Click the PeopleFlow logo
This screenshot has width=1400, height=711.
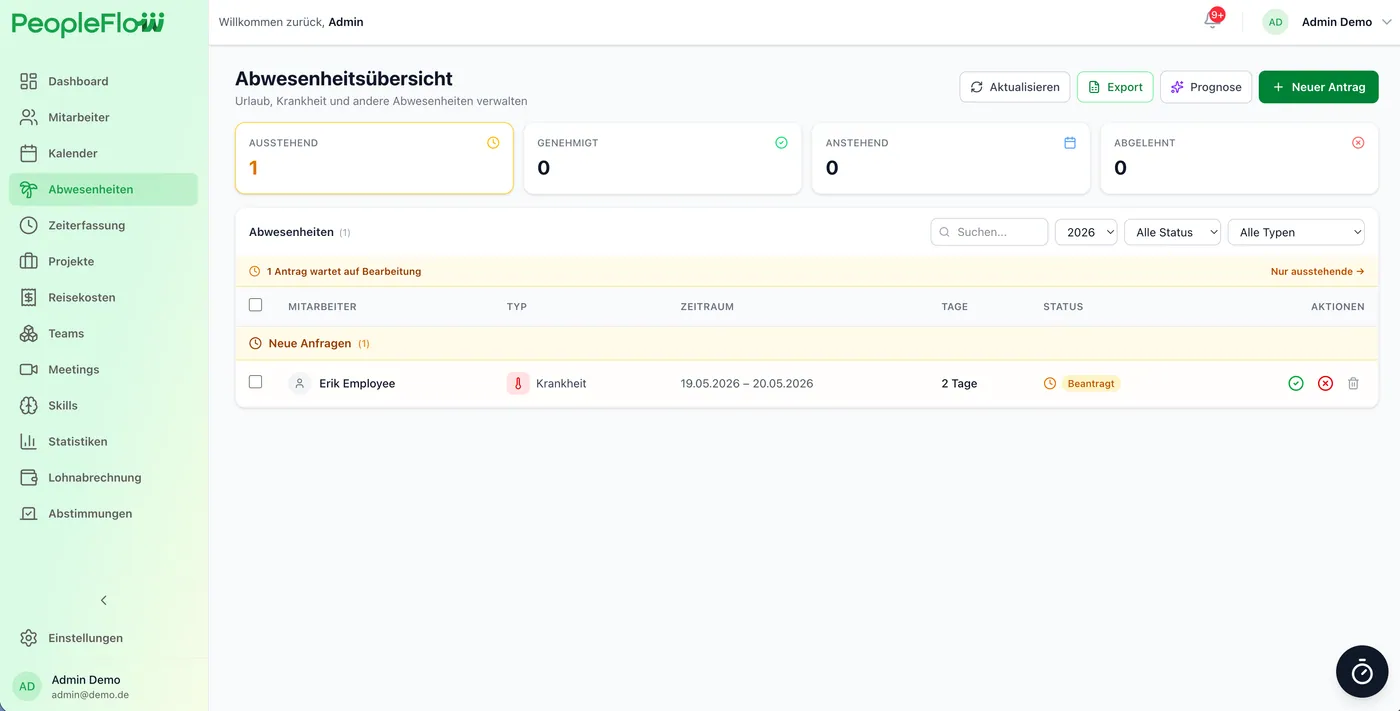click(x=88, y=24)
